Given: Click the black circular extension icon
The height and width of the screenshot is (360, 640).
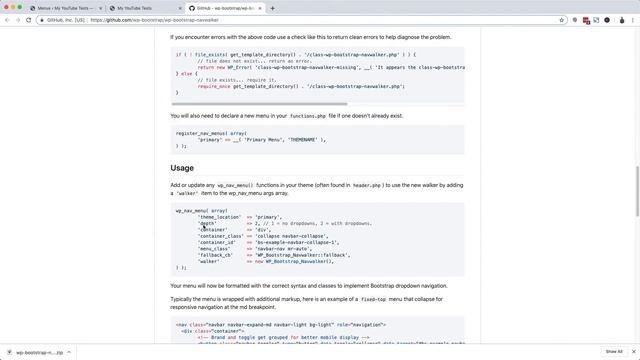Looking at the screenshot, I should point(607,20).
